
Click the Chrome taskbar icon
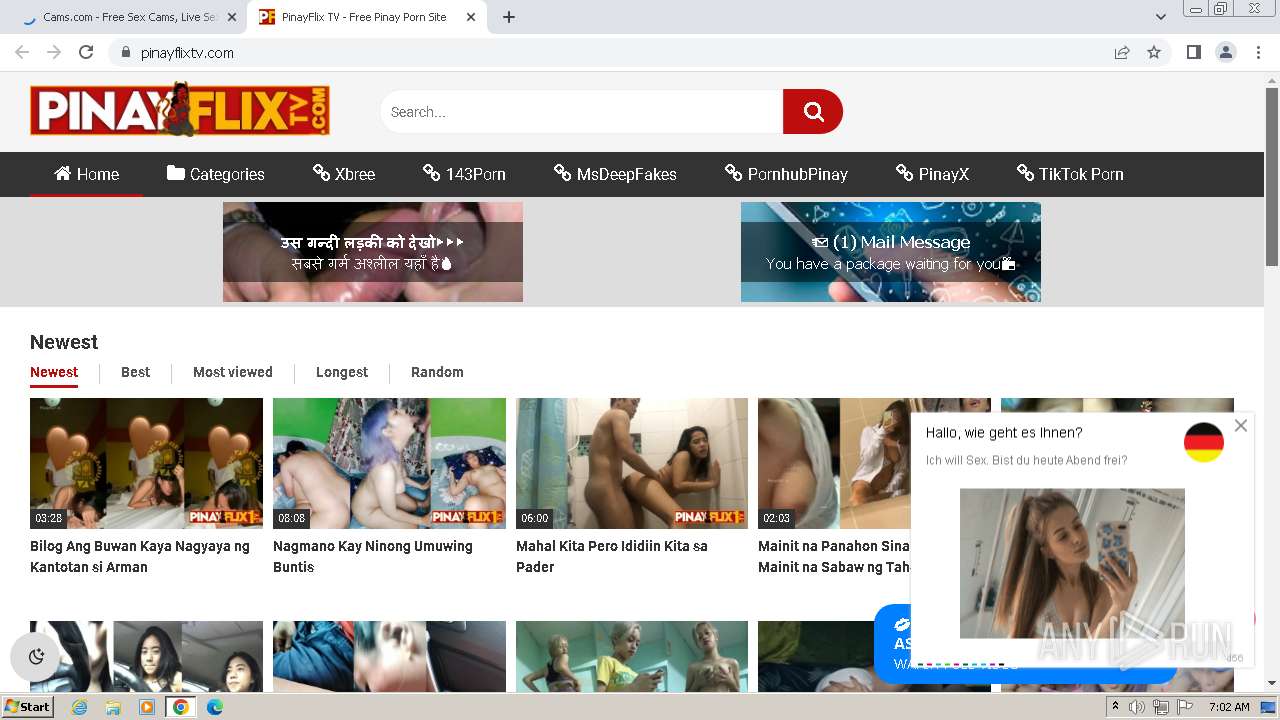click(181, 707)
